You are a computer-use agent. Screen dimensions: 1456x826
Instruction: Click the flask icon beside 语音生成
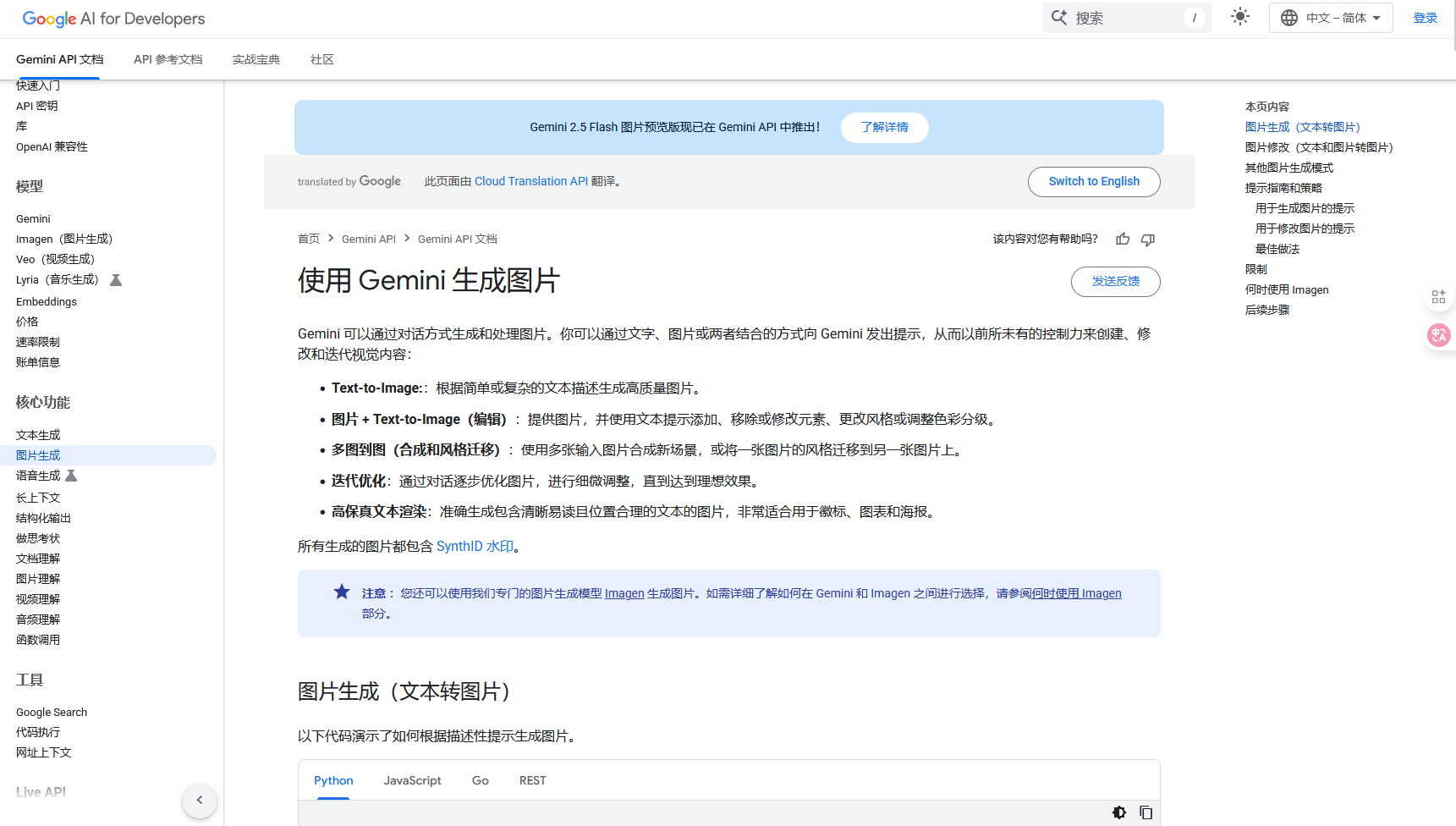pyautogui.click(x=71, y=476)
